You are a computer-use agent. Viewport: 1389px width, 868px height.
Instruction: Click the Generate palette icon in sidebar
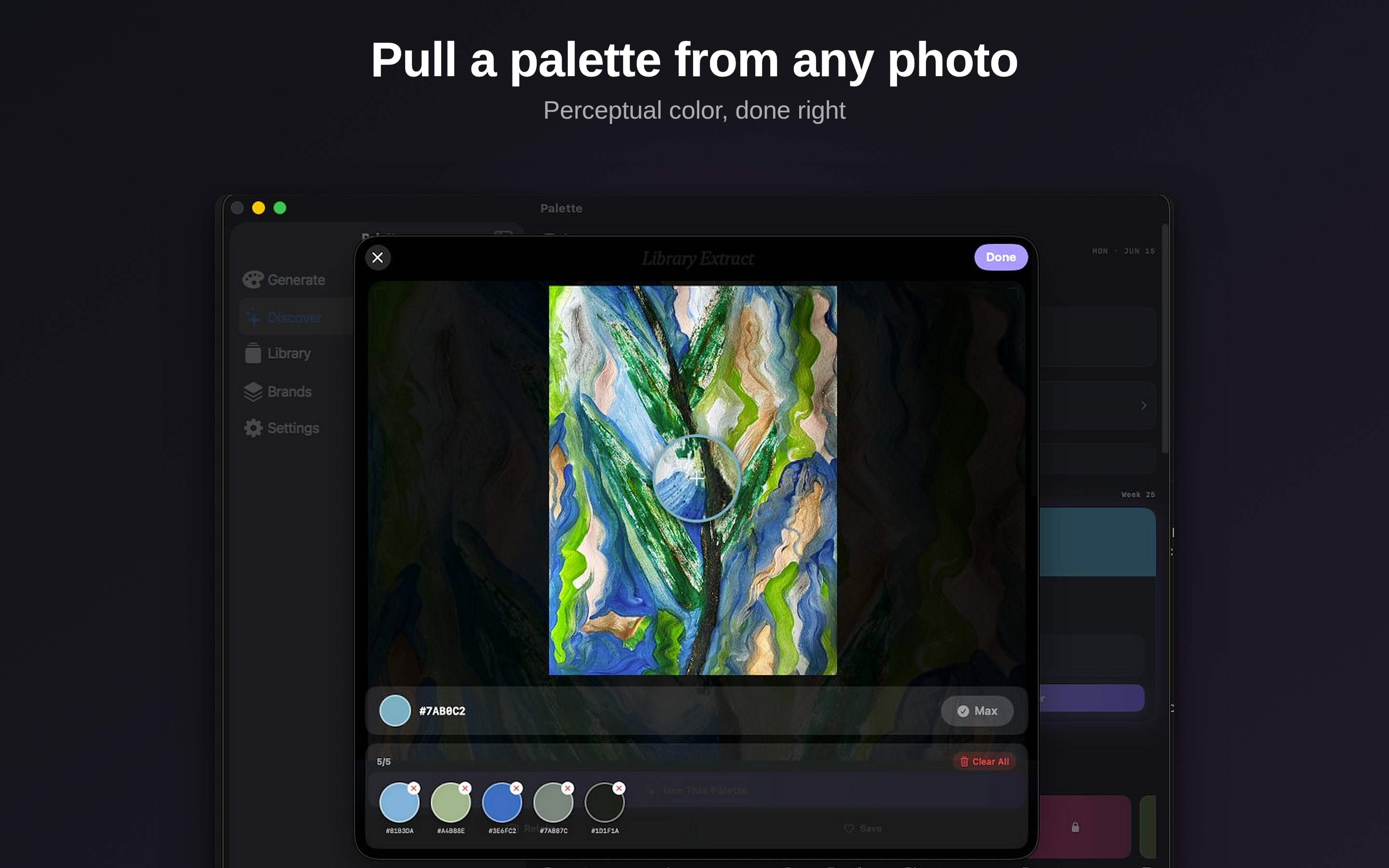pyautogui.click(x=253, y=280)
